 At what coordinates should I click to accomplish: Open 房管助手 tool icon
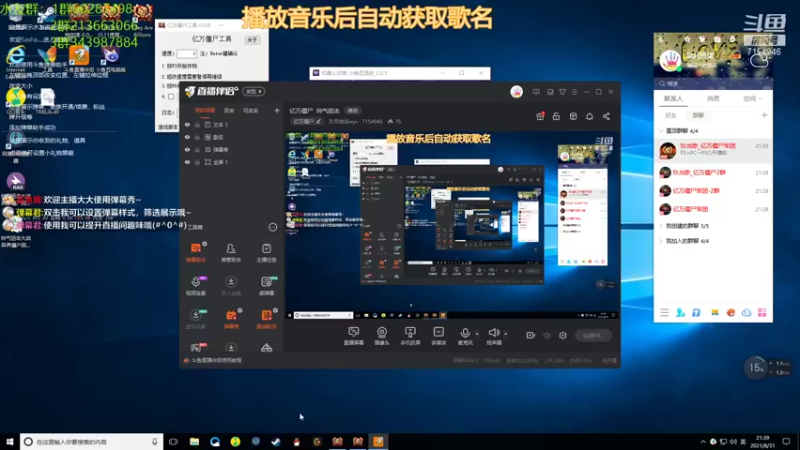pyautogui.click(x=231, y=252)
